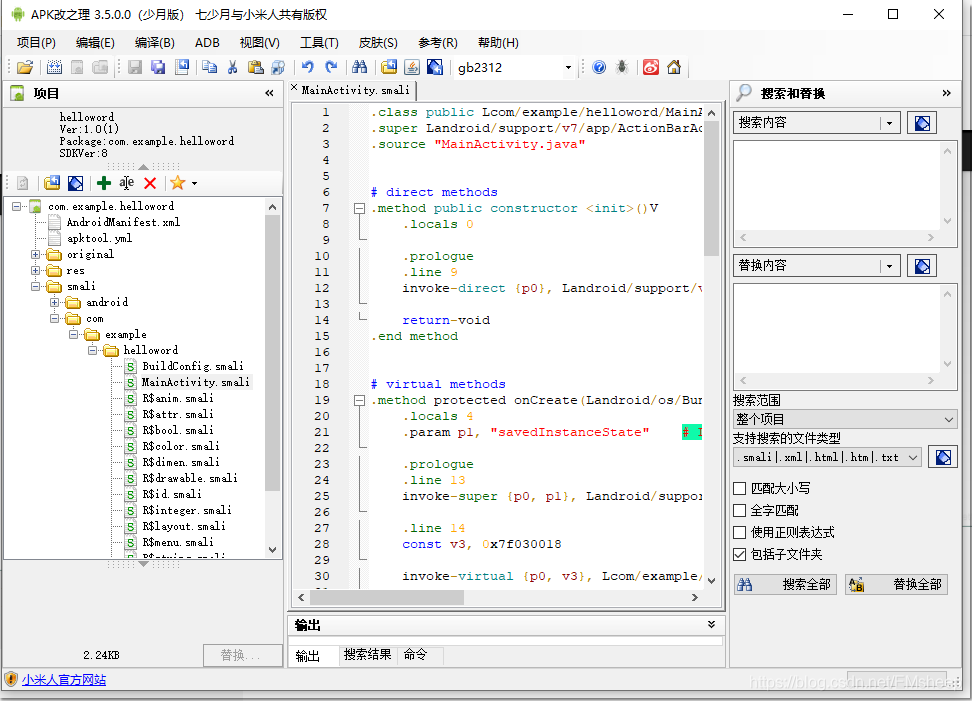Open the ADB menu
This screenshot has width=972, height=701.
[207, 43]
